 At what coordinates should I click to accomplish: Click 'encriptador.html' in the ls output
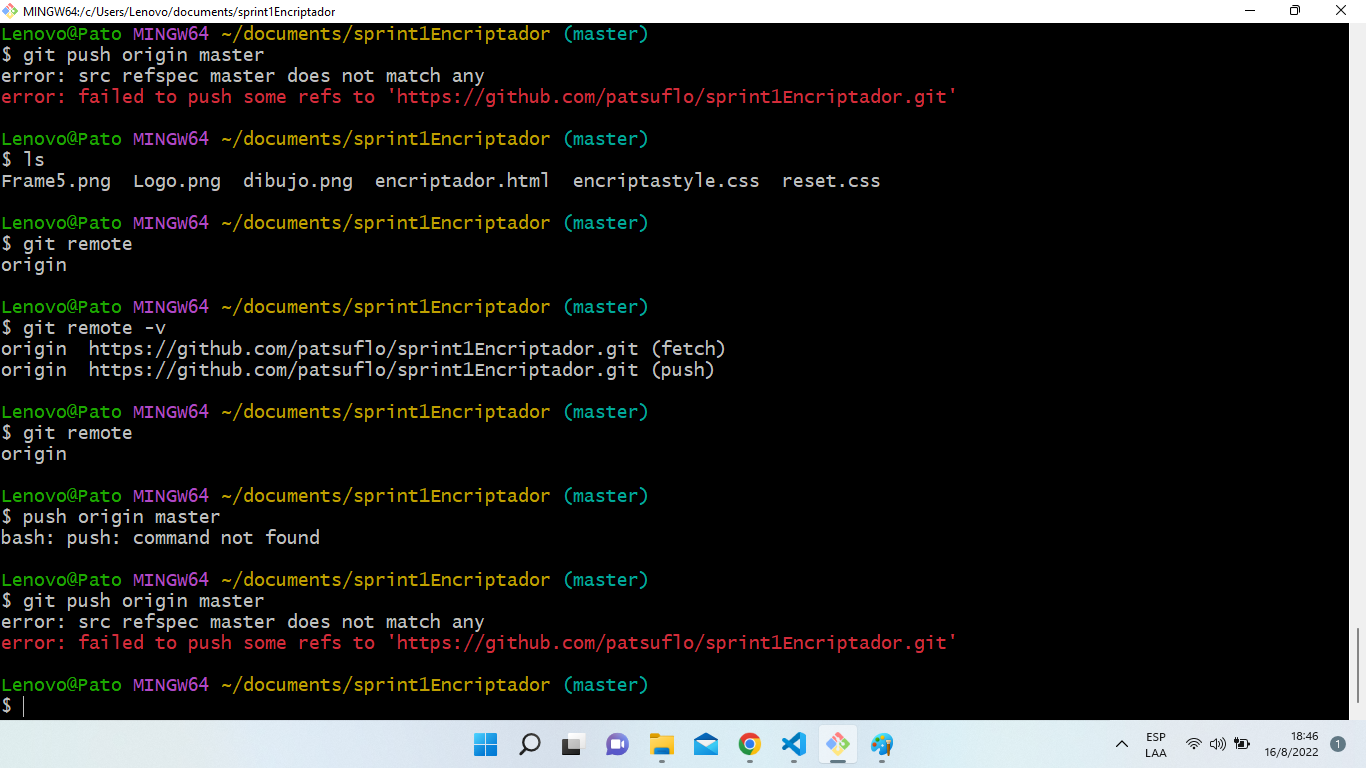pos(462,181)
